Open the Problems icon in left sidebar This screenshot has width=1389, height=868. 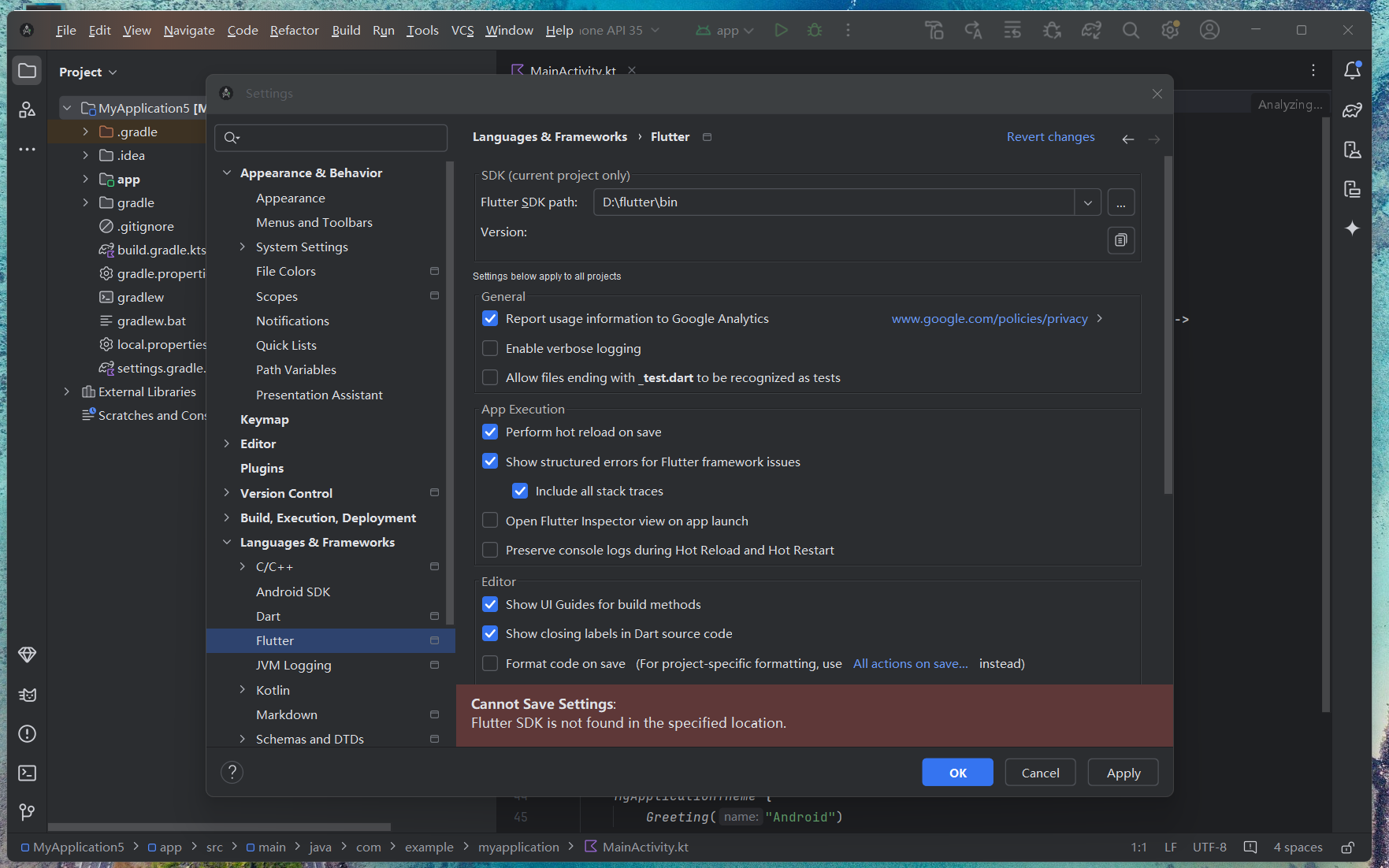pos(28,734)
